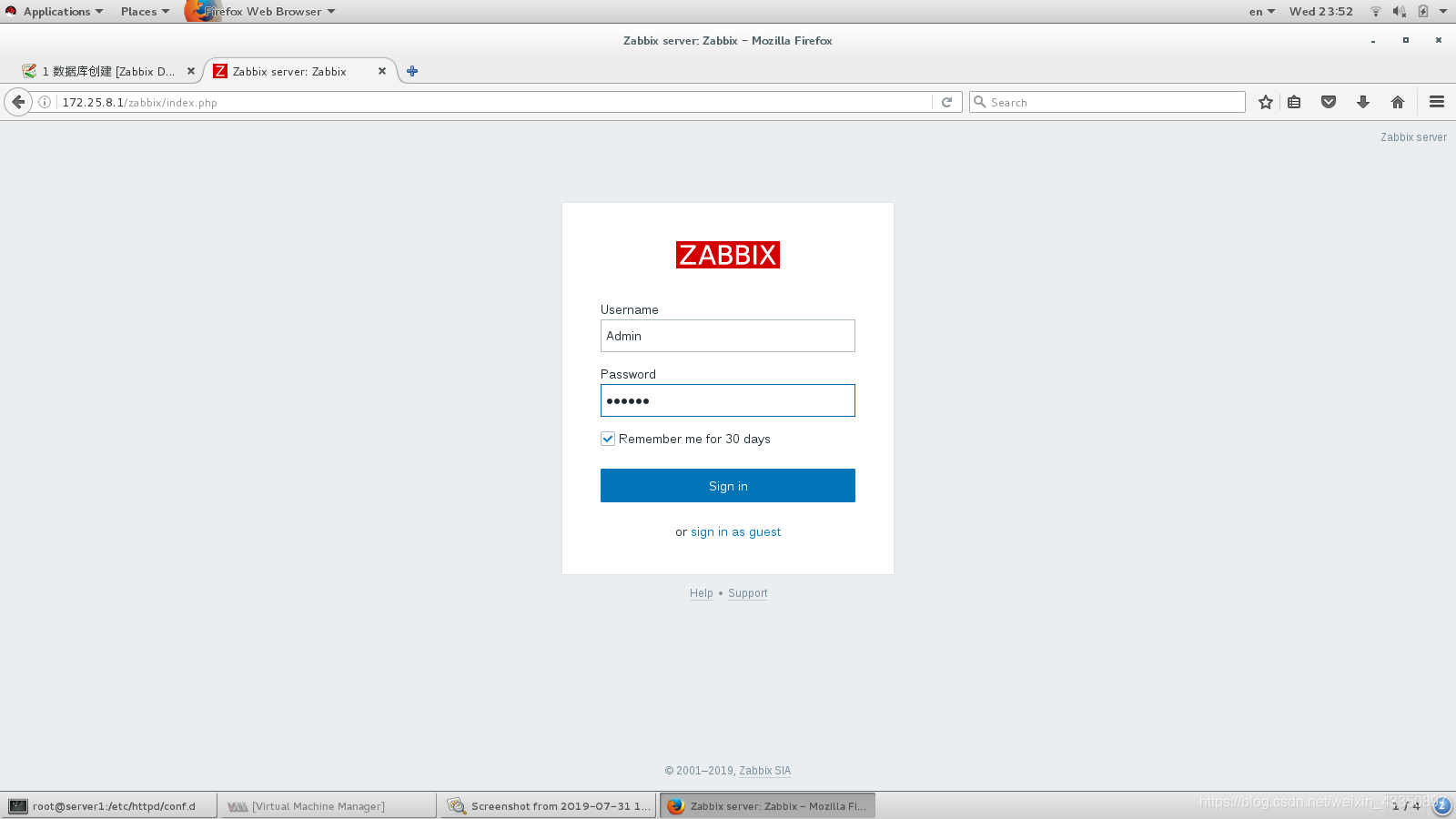This screenshot has height=819, width=1456.
Task: Click the network wifi status icon
Action: (1376, 12)
